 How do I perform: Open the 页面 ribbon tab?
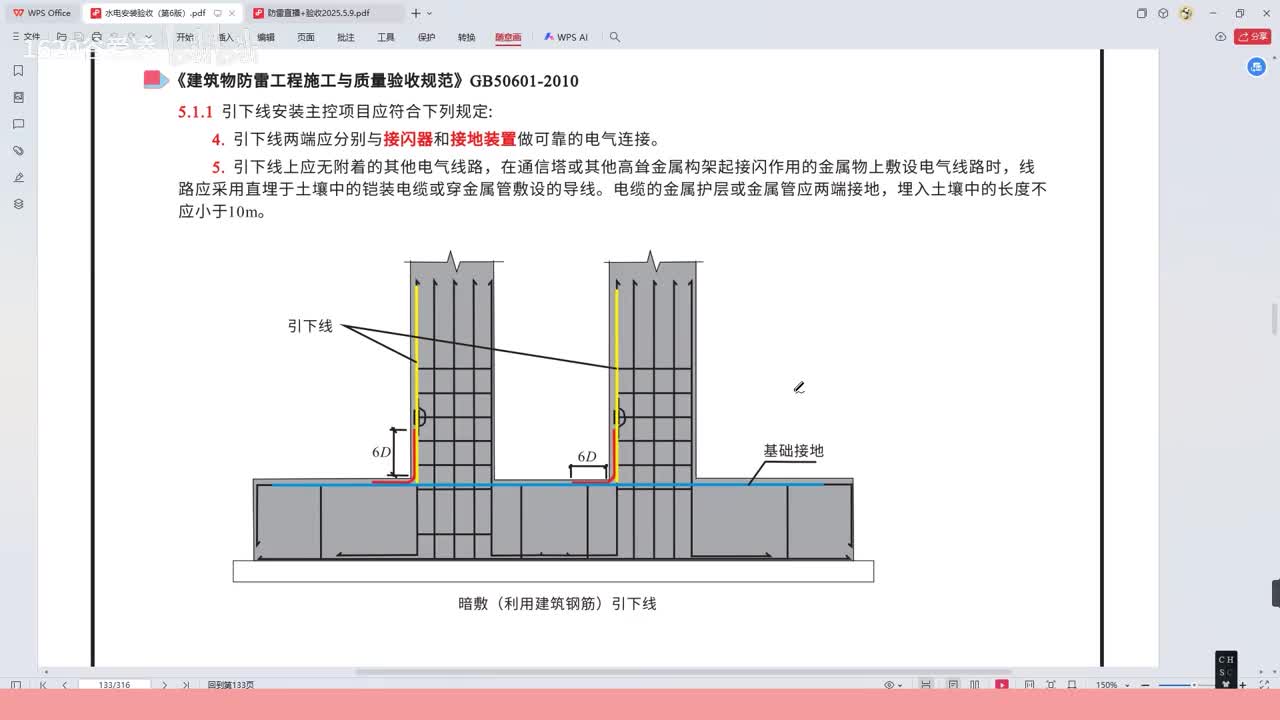pyautogui.click(x=306, y=37)
